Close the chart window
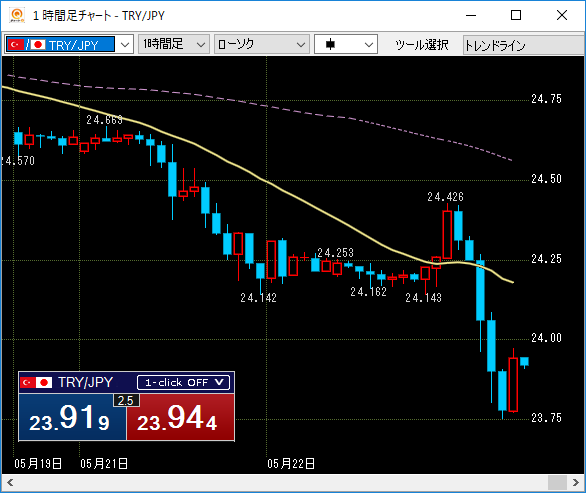This screenshot has width=586, height=493. (x=562, y=15)
